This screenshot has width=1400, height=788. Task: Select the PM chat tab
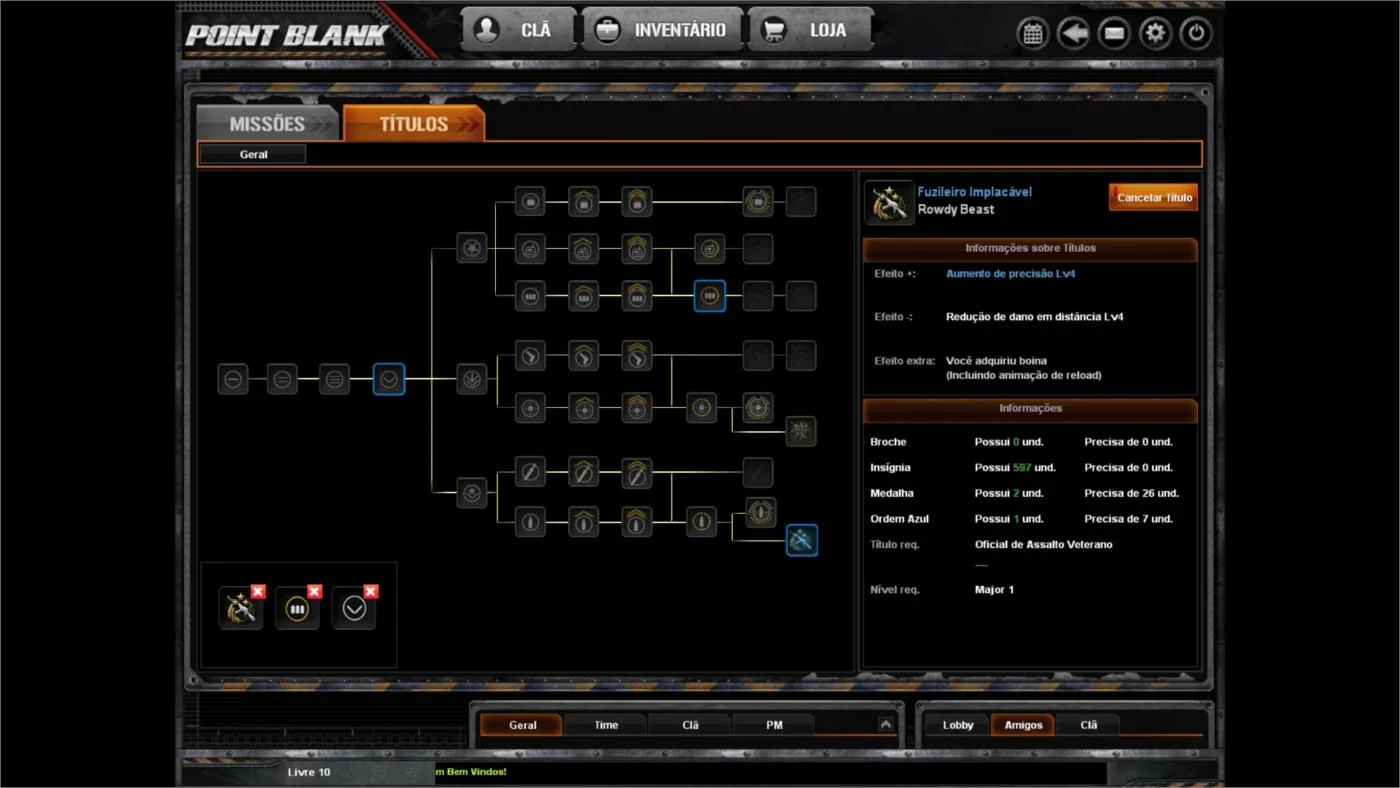click(x=774, y=725)
